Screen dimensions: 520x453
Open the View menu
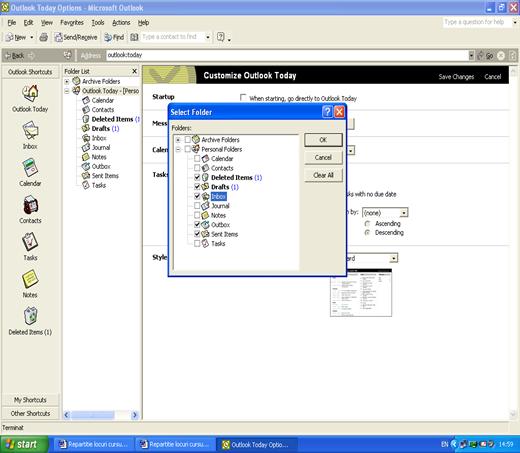pos(47,23)
